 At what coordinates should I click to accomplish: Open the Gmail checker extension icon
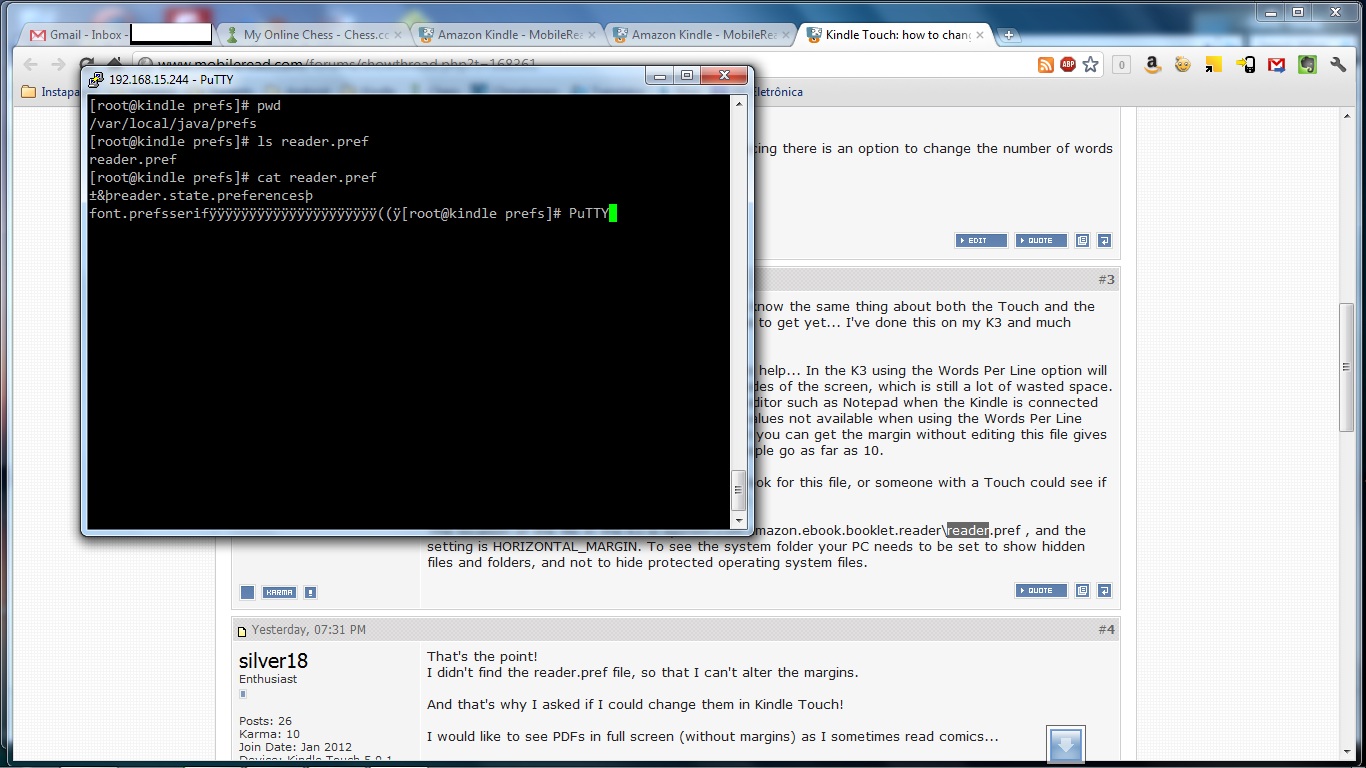[x=1276, y=65]
